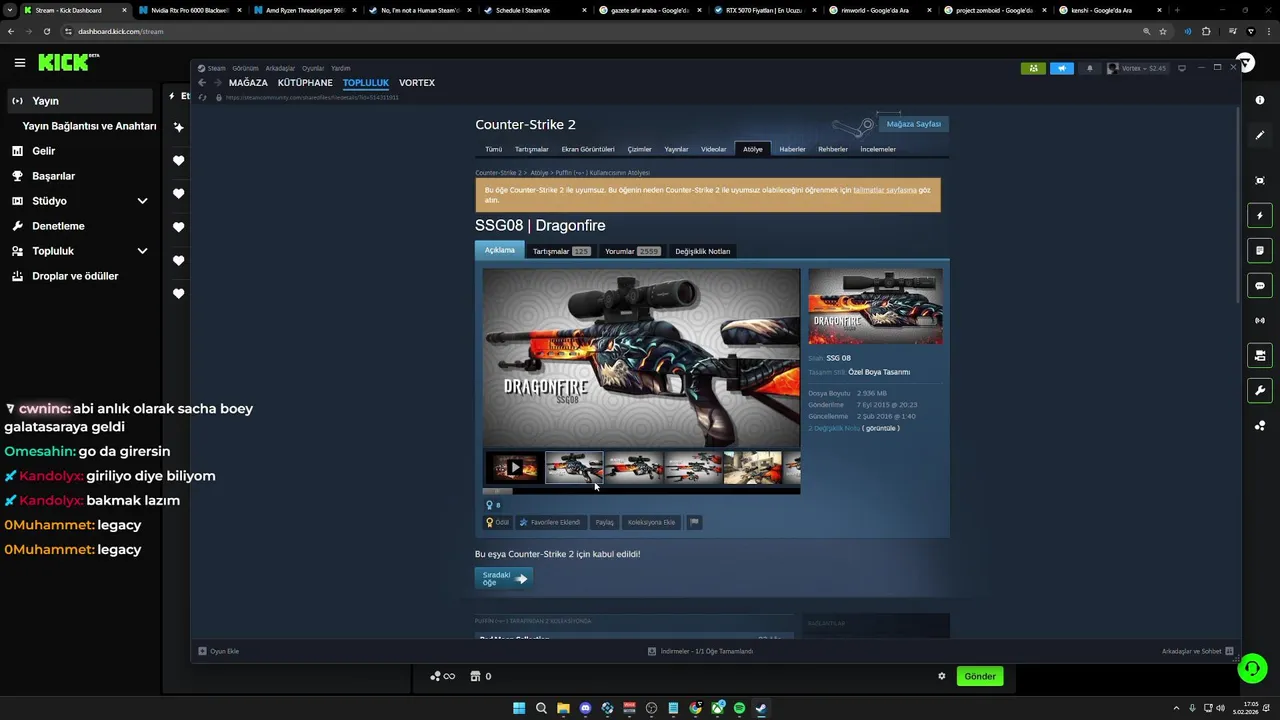The height and width of the screenshot is (720, 1280).
Task: Click Sıradaki öğe button
Action: tap(503, 578)
